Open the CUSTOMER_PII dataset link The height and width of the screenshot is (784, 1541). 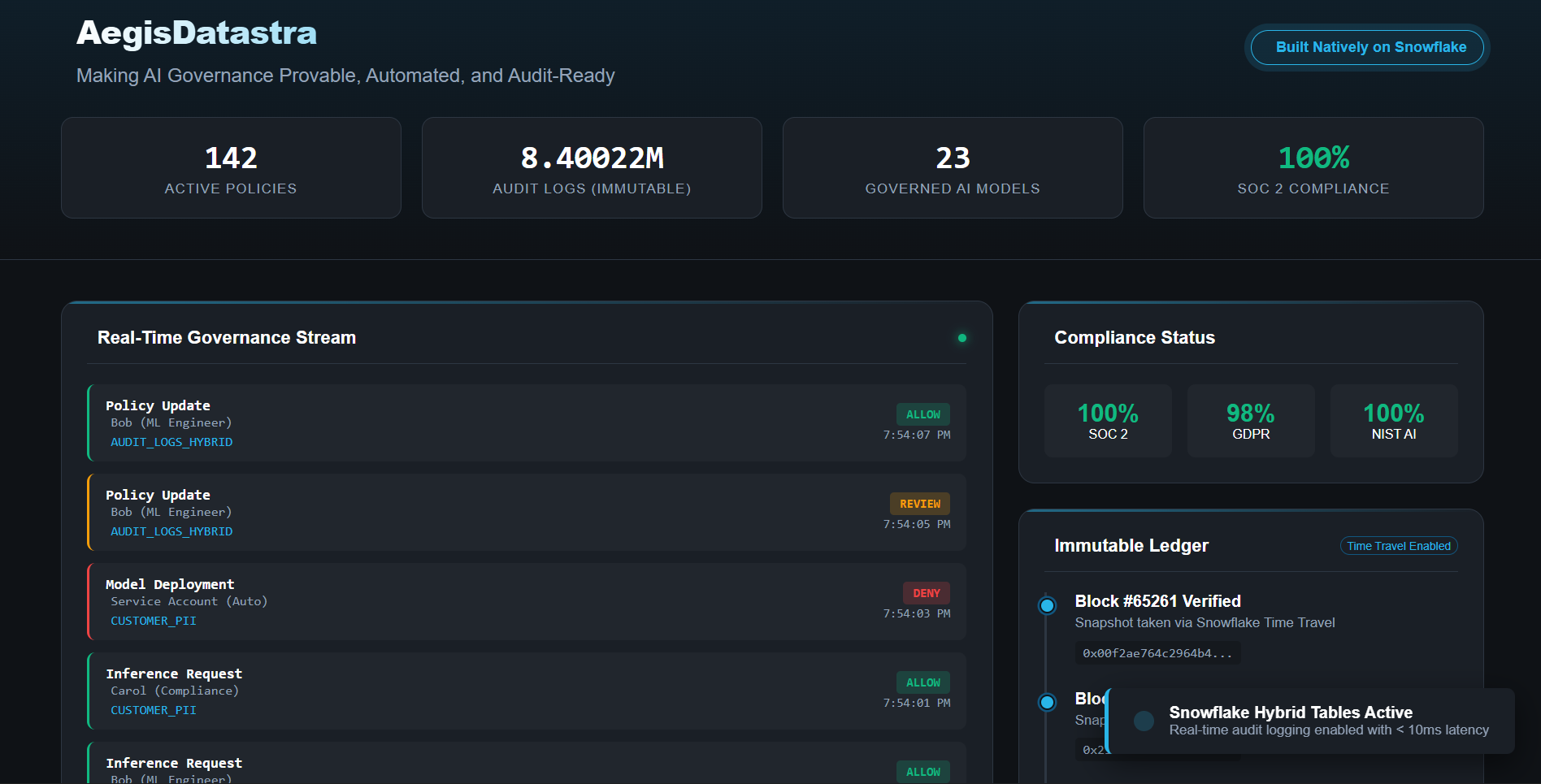(153, 621)
